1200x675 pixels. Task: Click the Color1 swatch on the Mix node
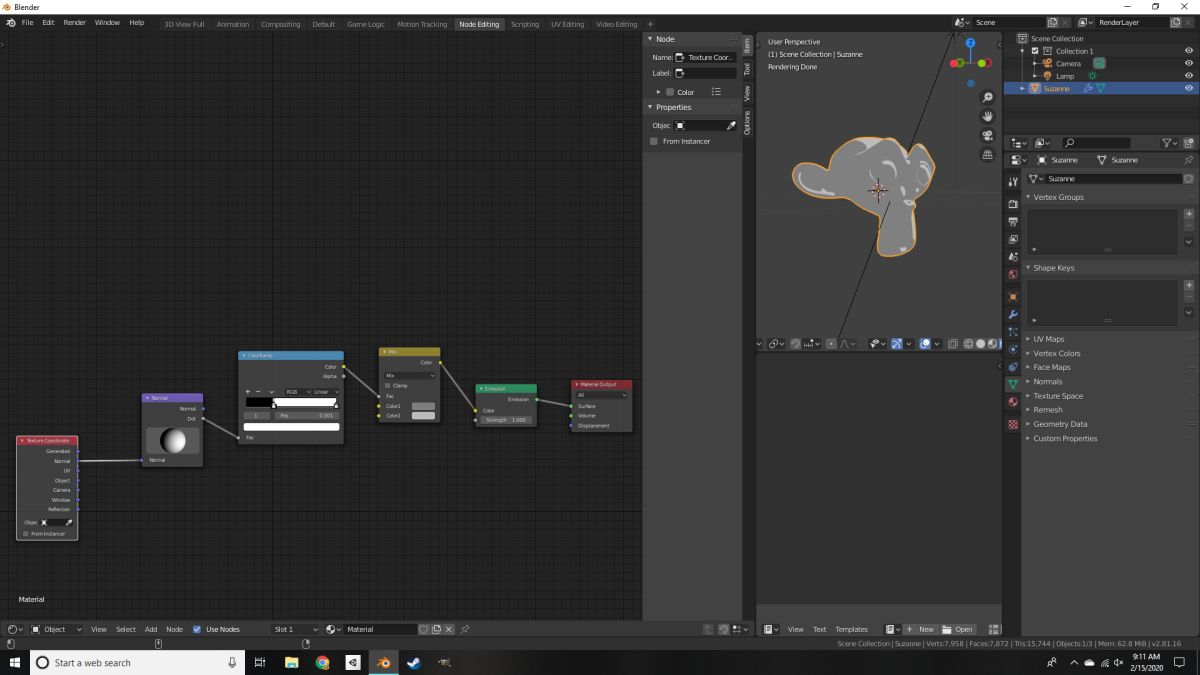pos(423,406)
